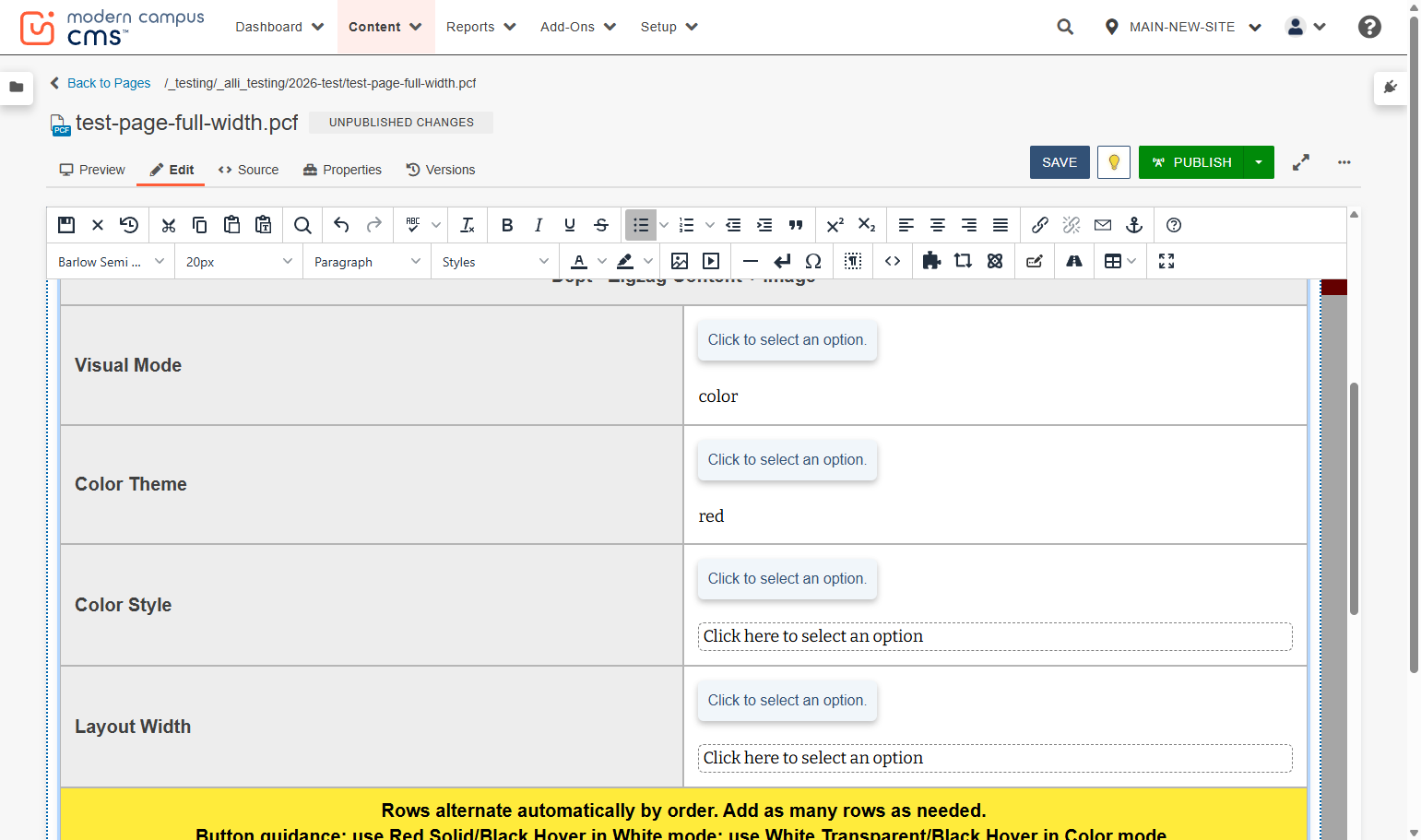Screen dimensions: 1421x840
Task: Undo the last edit
Action: (341, 225)
